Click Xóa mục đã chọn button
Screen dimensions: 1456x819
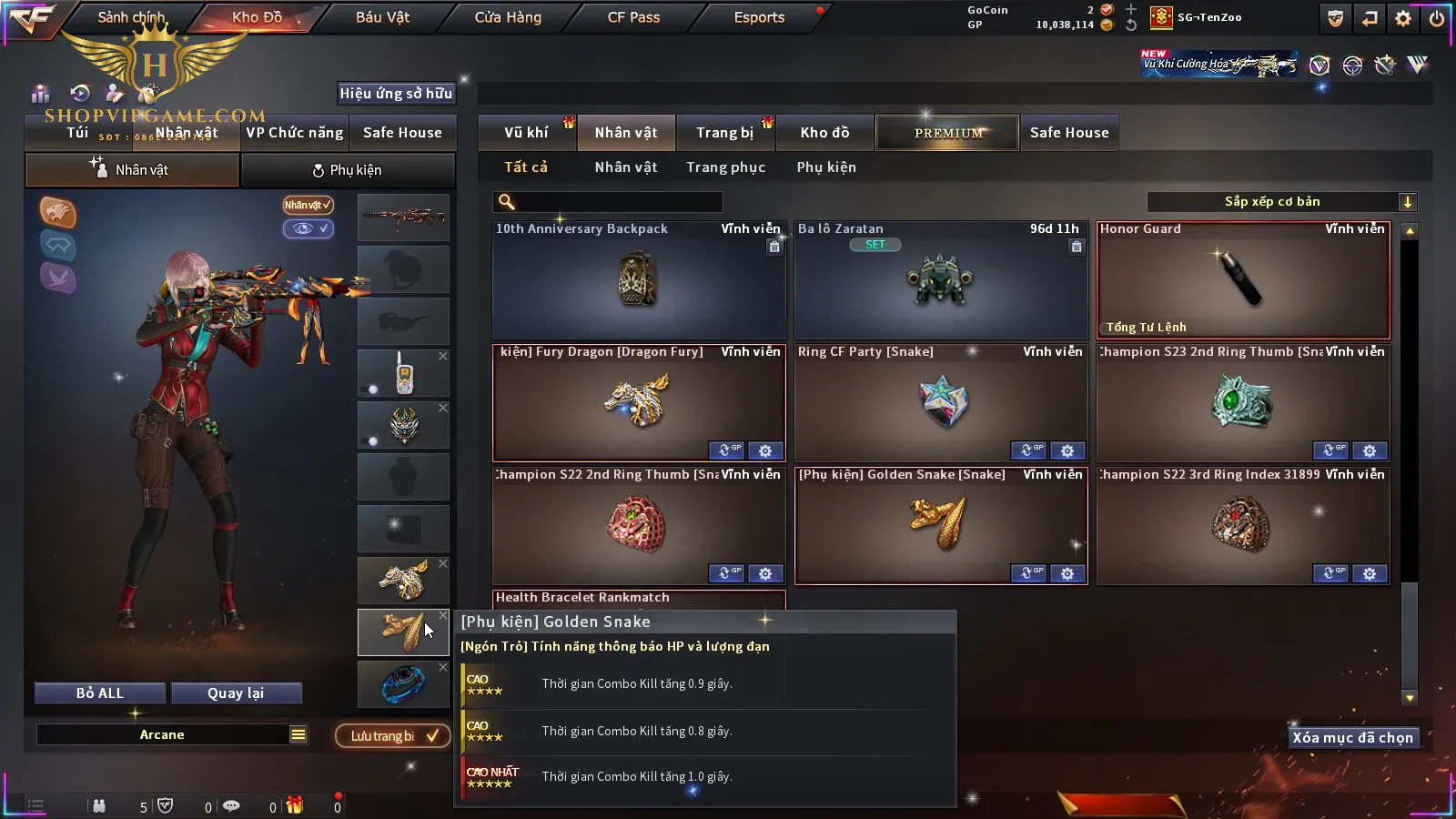tap(1353, 738)
